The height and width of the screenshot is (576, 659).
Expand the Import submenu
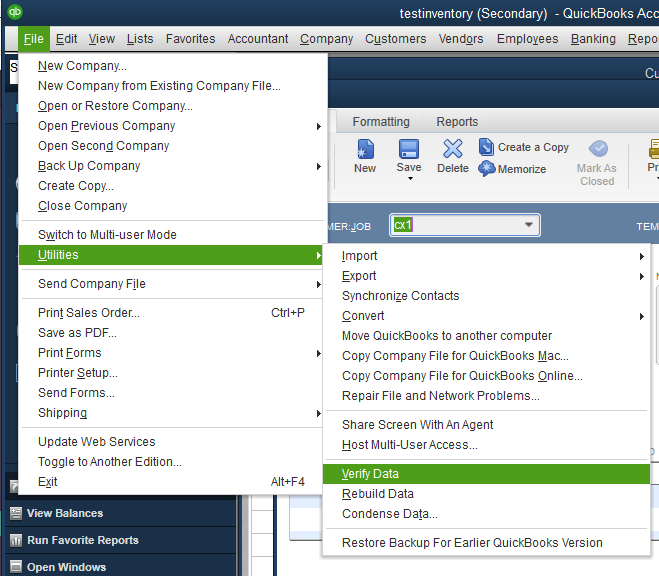[x=641, y=256]
